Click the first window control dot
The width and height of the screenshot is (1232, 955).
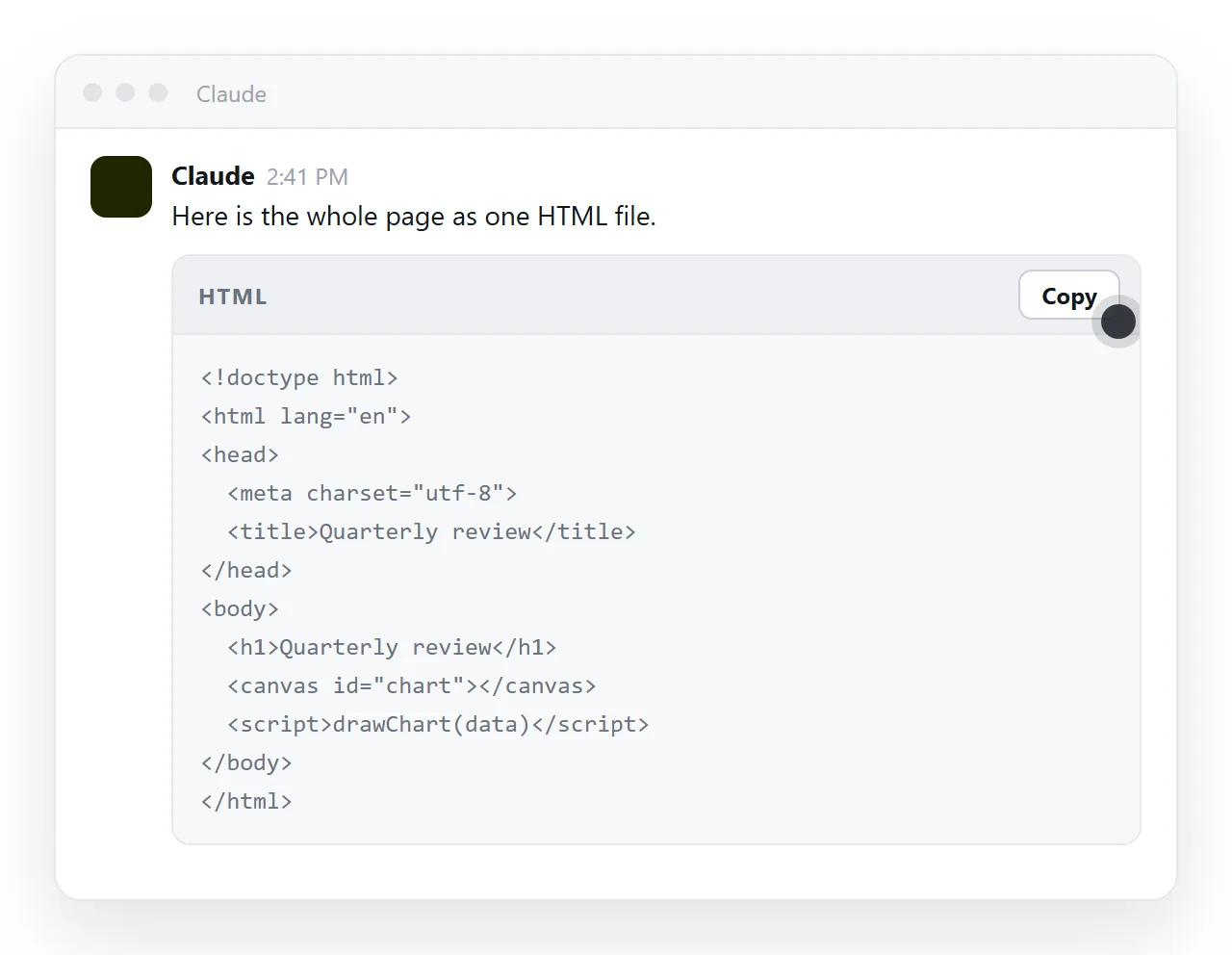pyautogui.click(x=92, y=92)
